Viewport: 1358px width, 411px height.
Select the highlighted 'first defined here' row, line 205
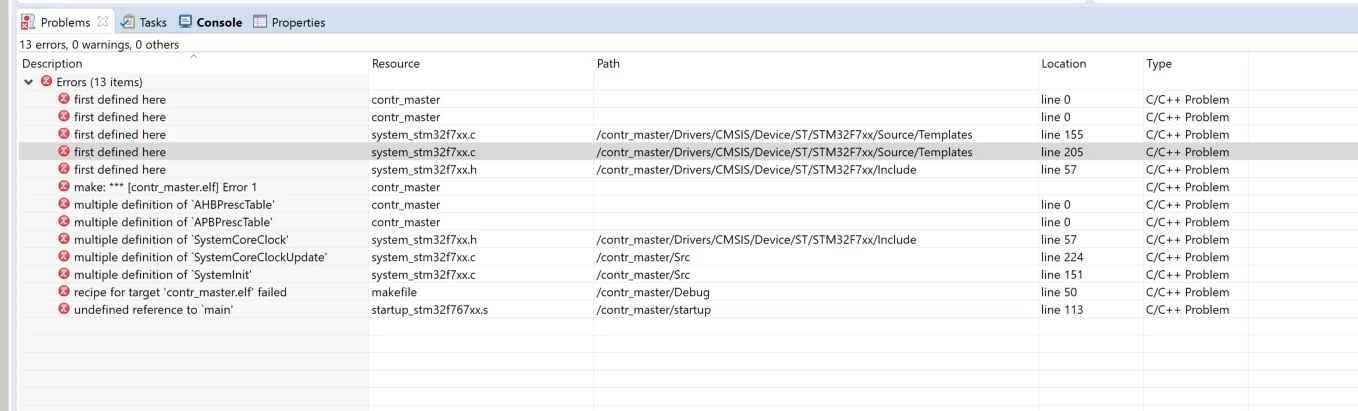coord(688,152)
